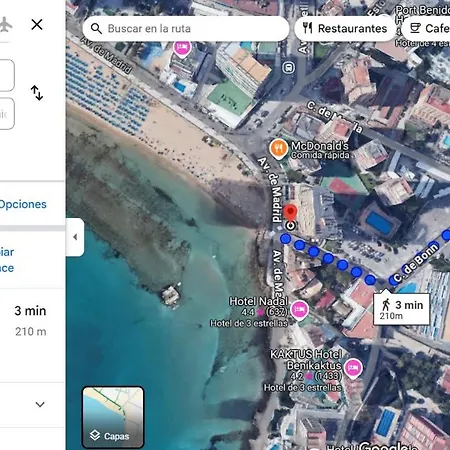
Task: Click the McDonald's label text
Action: 320,146
